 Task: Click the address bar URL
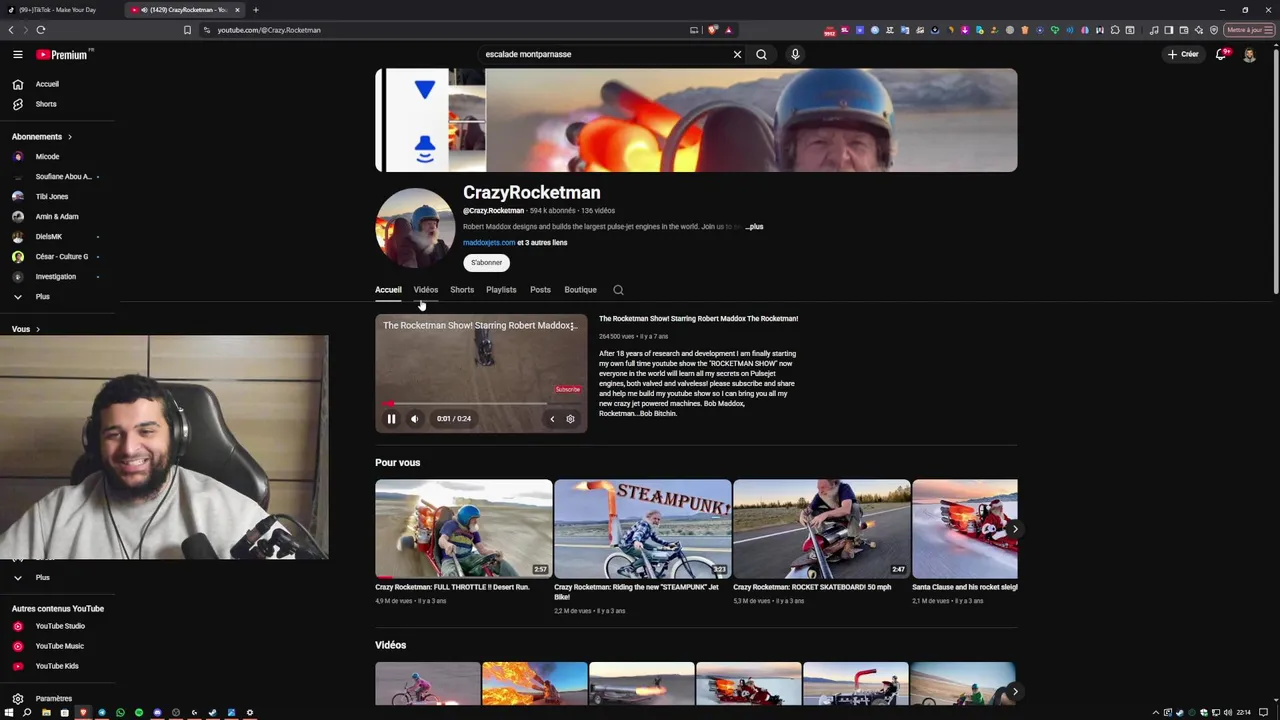[269, 30]
